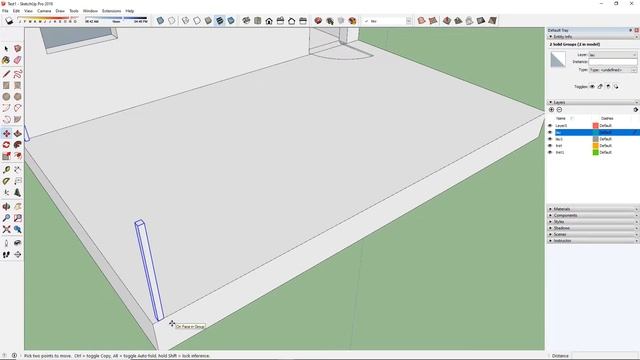The image size is (640, 360).
Task: Add a new layer with plus icon
Action: pos(551,110)
